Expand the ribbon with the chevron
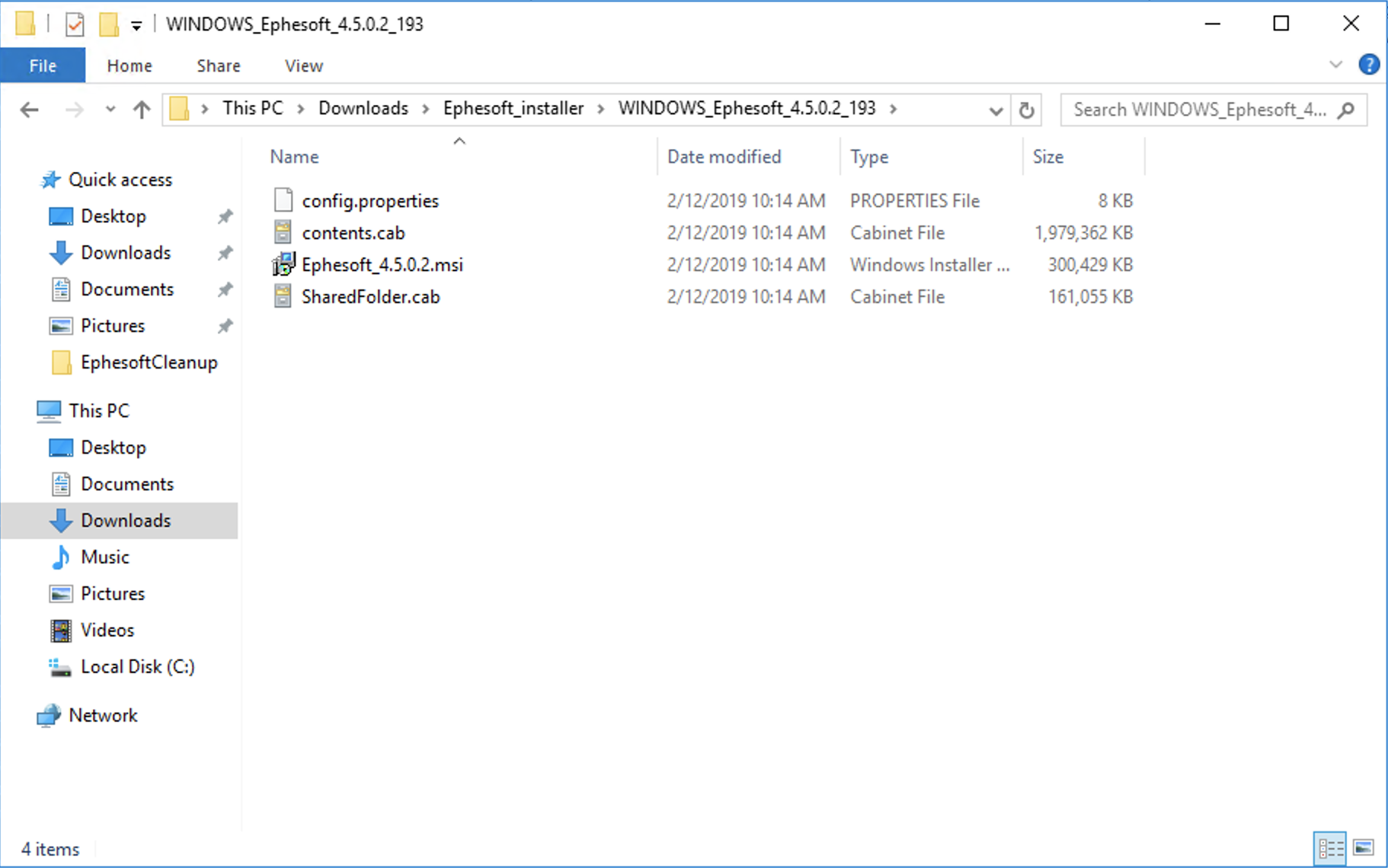 pos(1335,65)
